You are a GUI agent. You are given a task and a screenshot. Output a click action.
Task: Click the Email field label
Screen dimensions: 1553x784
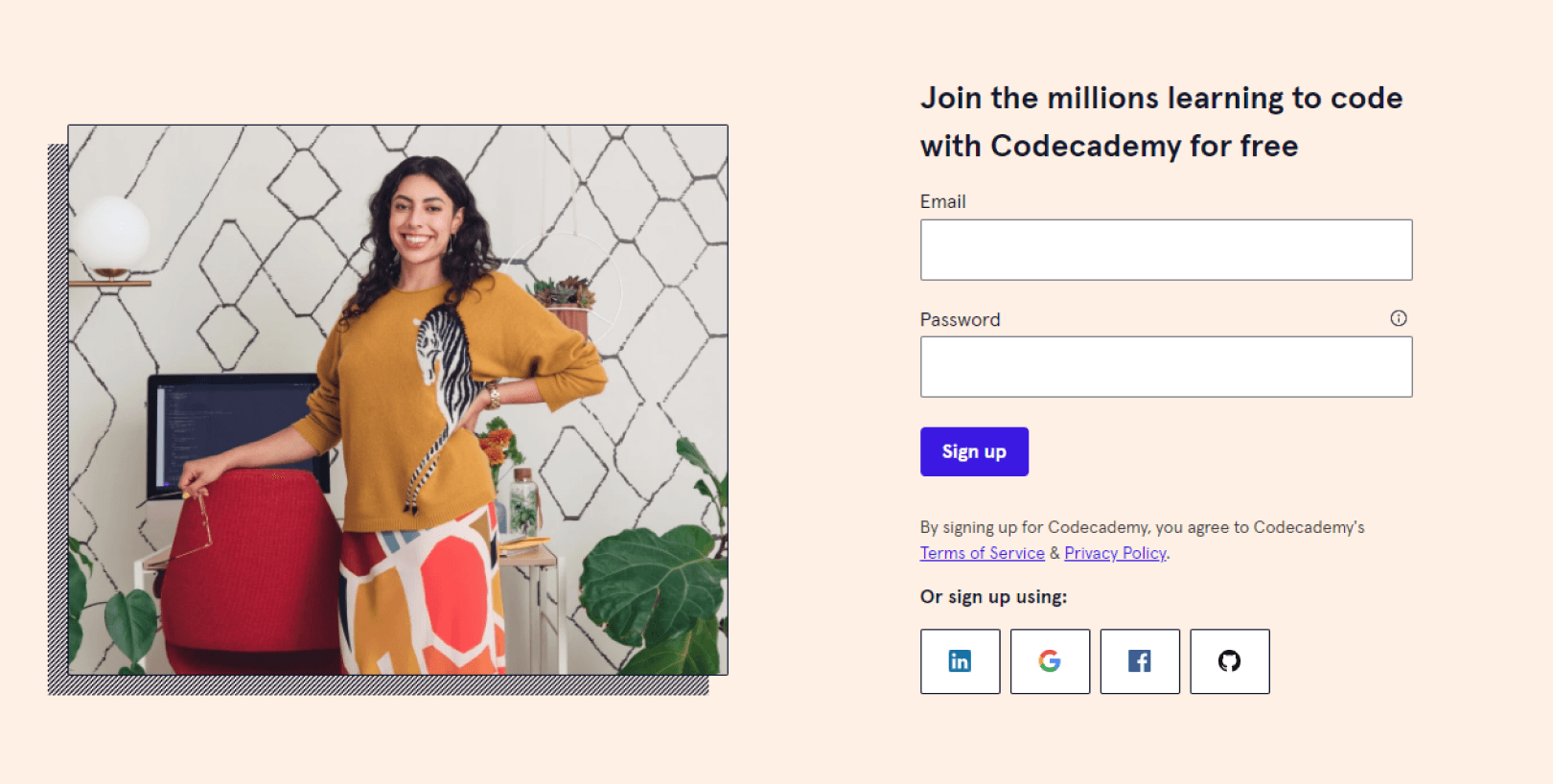click(x=942, y=201)
